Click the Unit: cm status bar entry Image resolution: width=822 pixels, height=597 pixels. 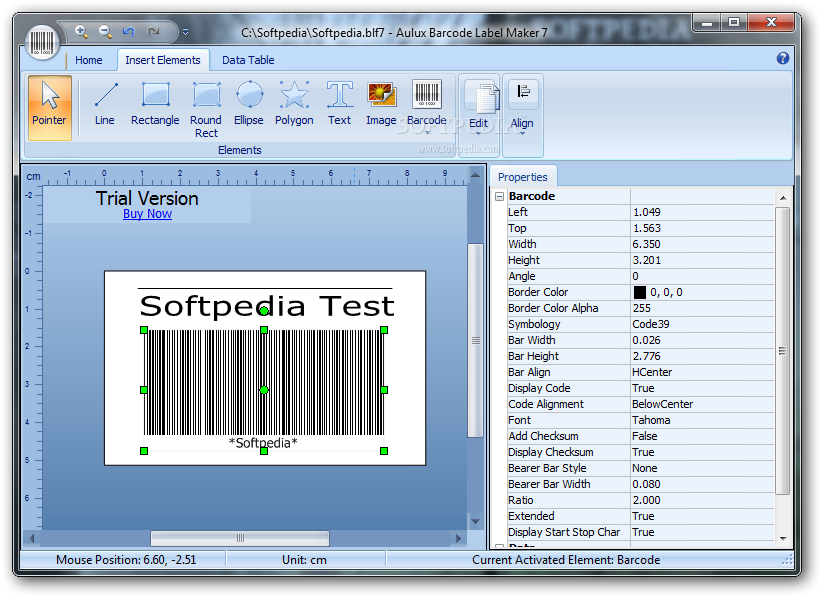click(304, 560)
